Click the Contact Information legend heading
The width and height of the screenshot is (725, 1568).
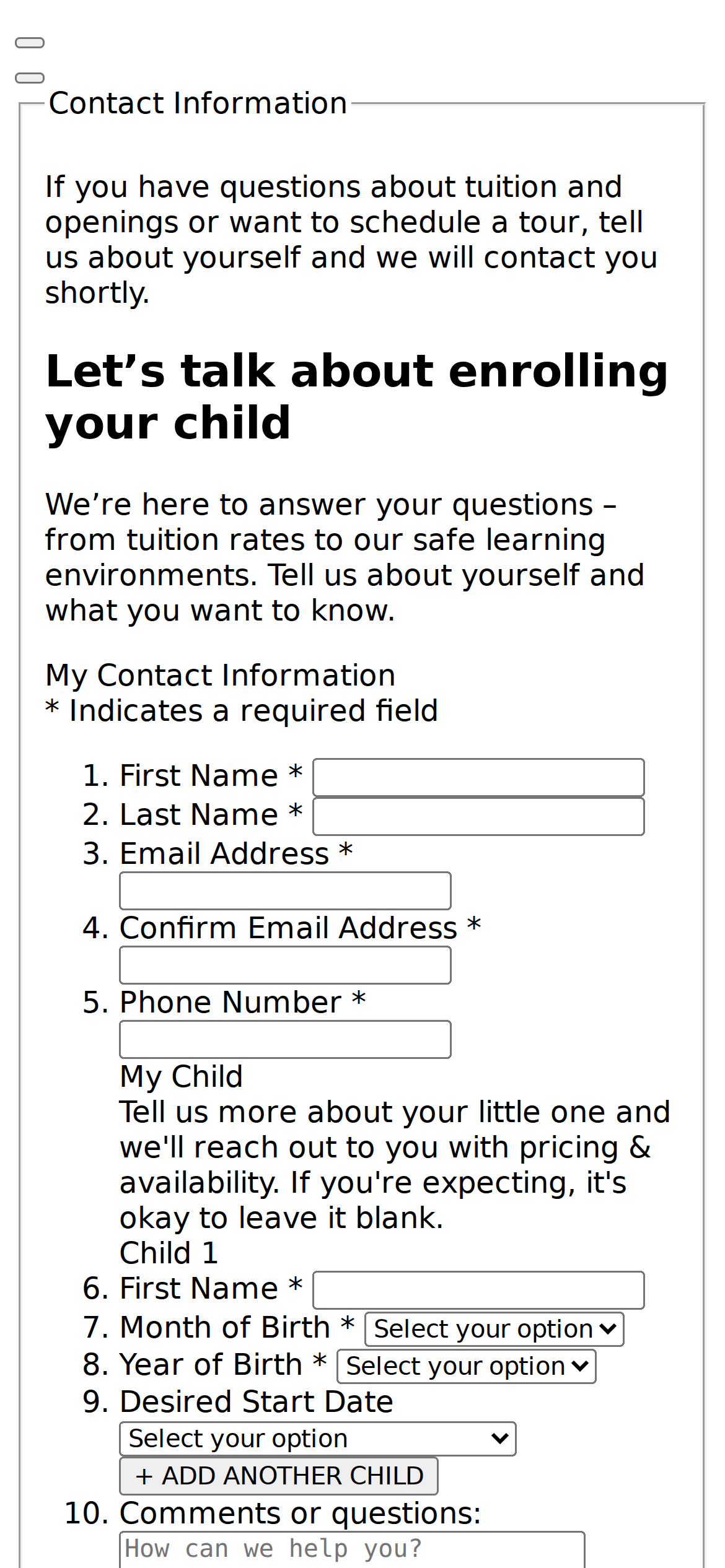click(x=198, y=103)
